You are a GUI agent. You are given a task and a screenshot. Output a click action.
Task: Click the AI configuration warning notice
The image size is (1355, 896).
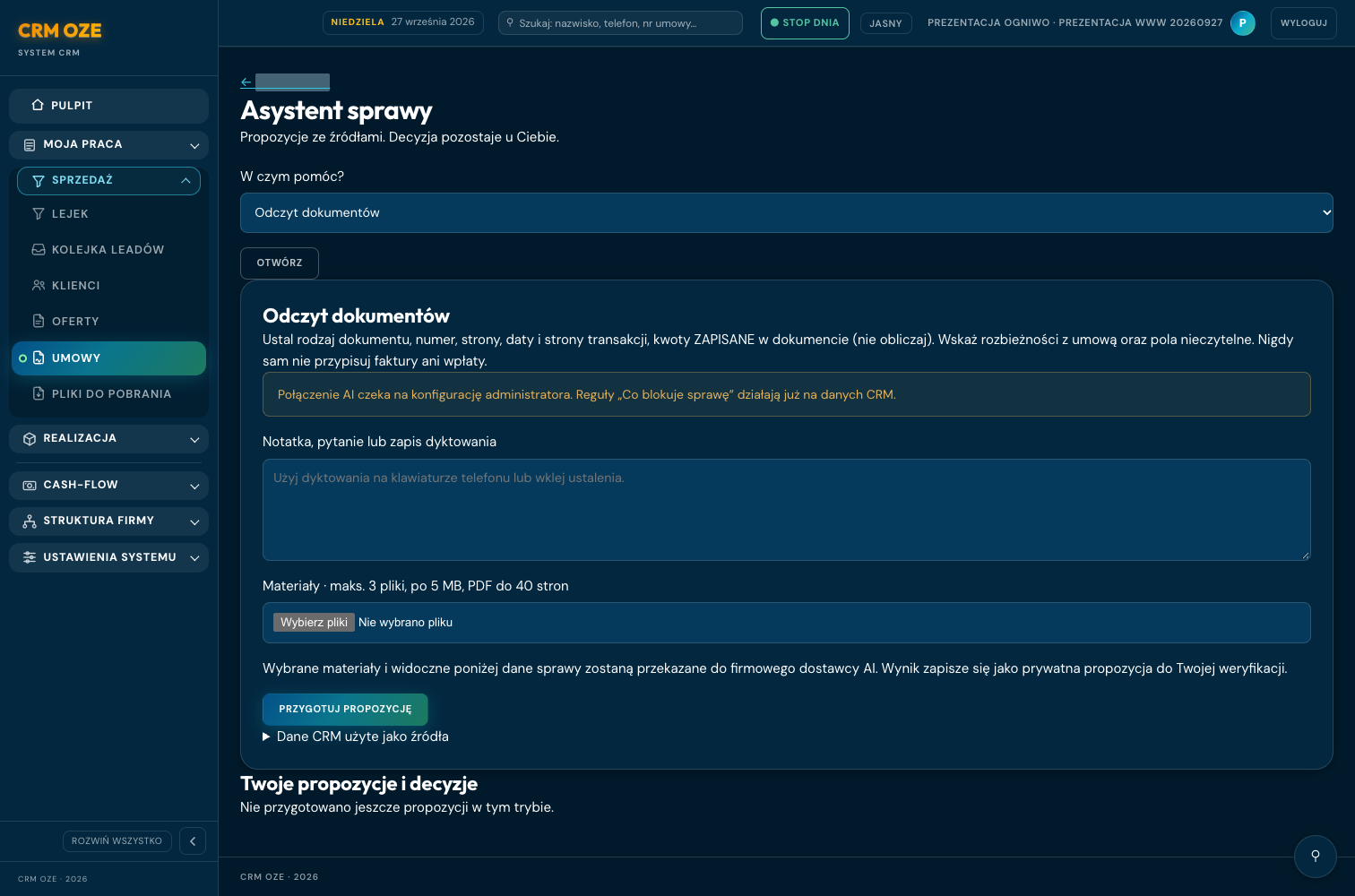(x=787, y=394)
